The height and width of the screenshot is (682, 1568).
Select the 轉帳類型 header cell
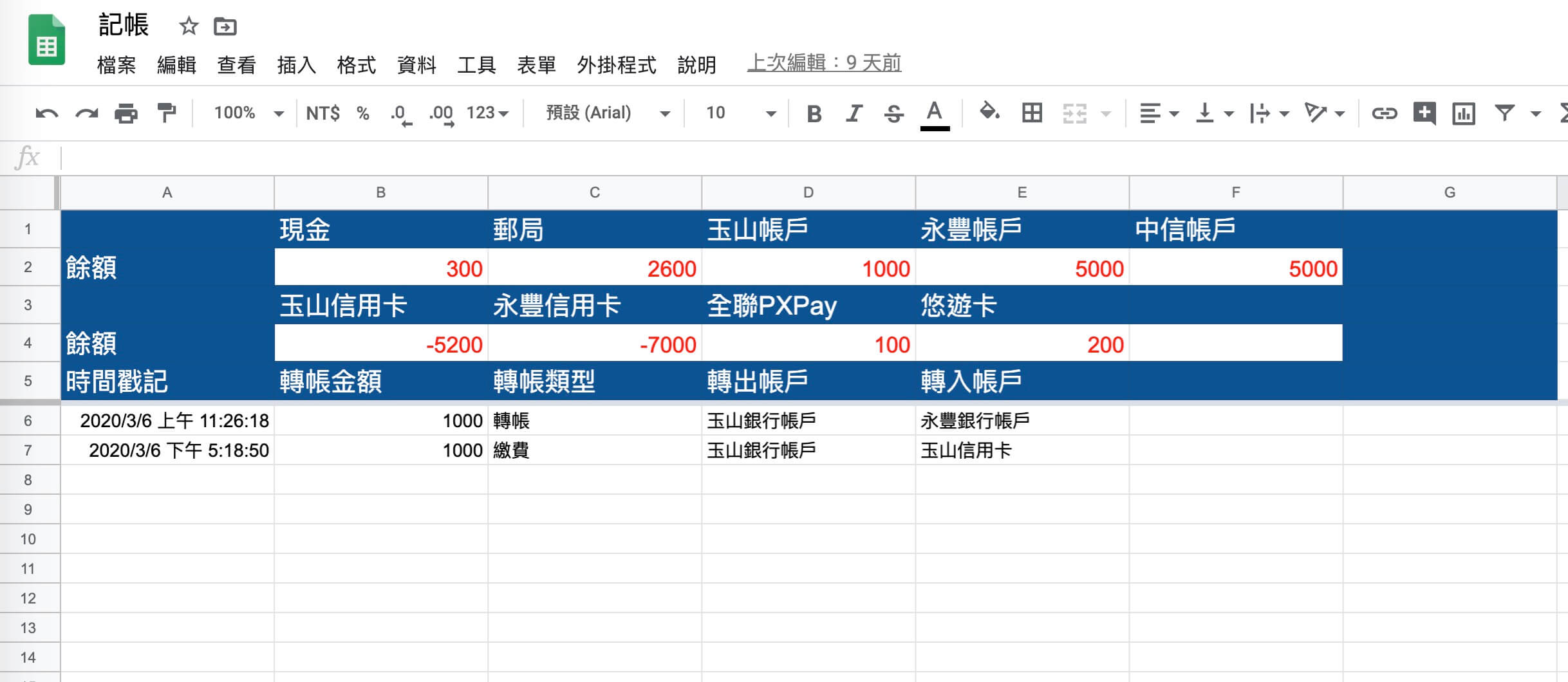[x=595, y=381]
